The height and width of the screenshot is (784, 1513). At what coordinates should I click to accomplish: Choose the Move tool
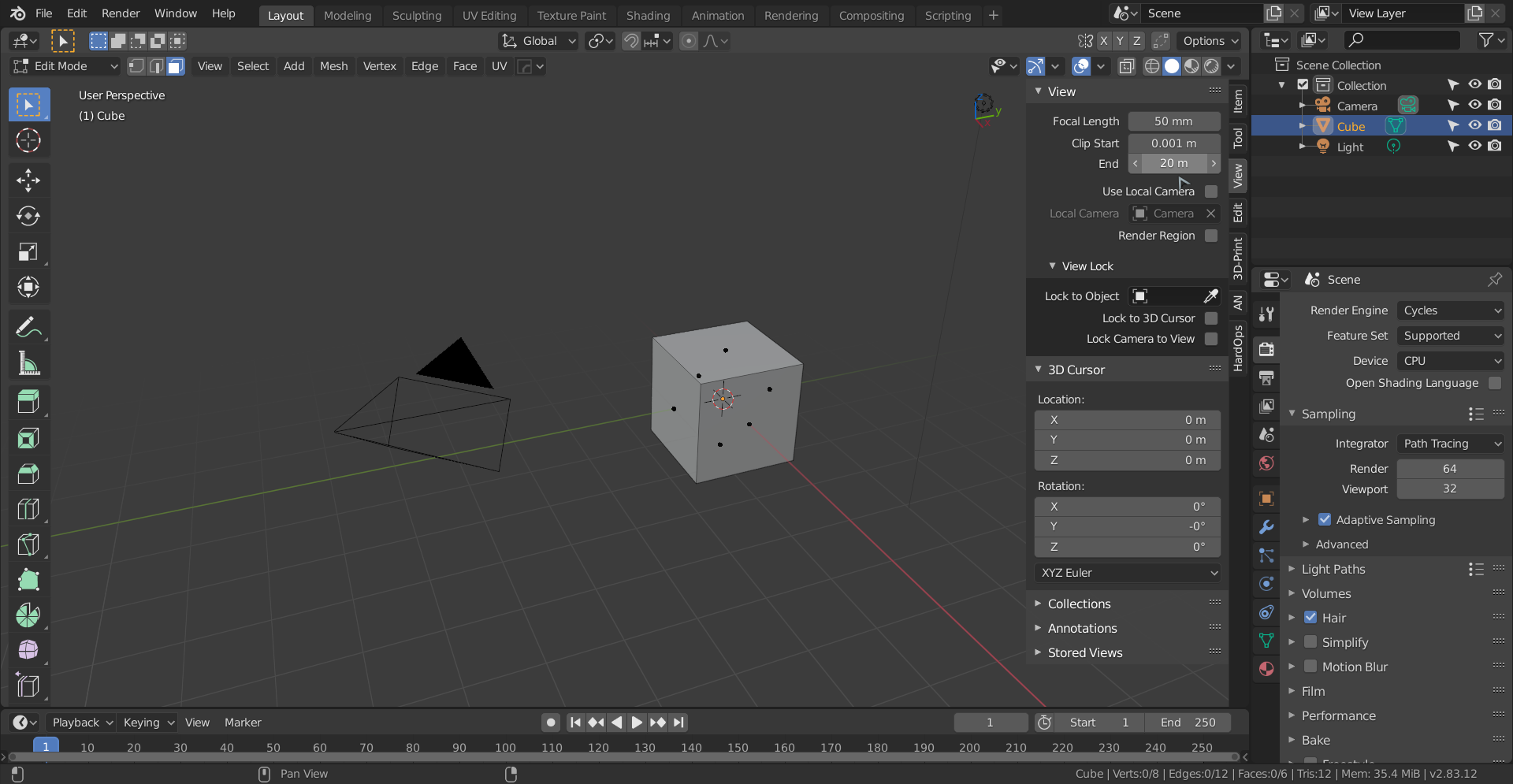28,180
